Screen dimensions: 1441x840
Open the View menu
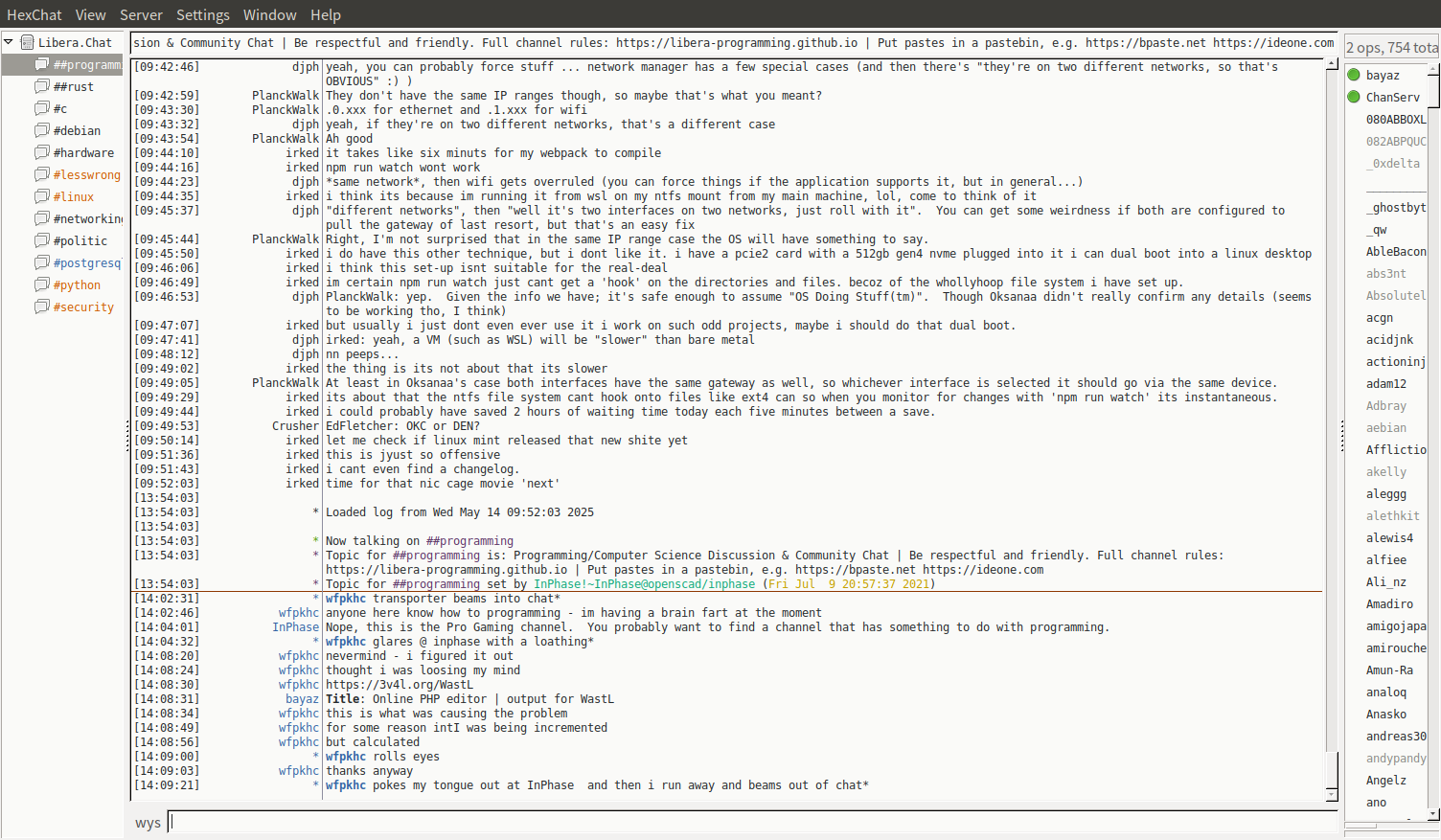point(90,15)
